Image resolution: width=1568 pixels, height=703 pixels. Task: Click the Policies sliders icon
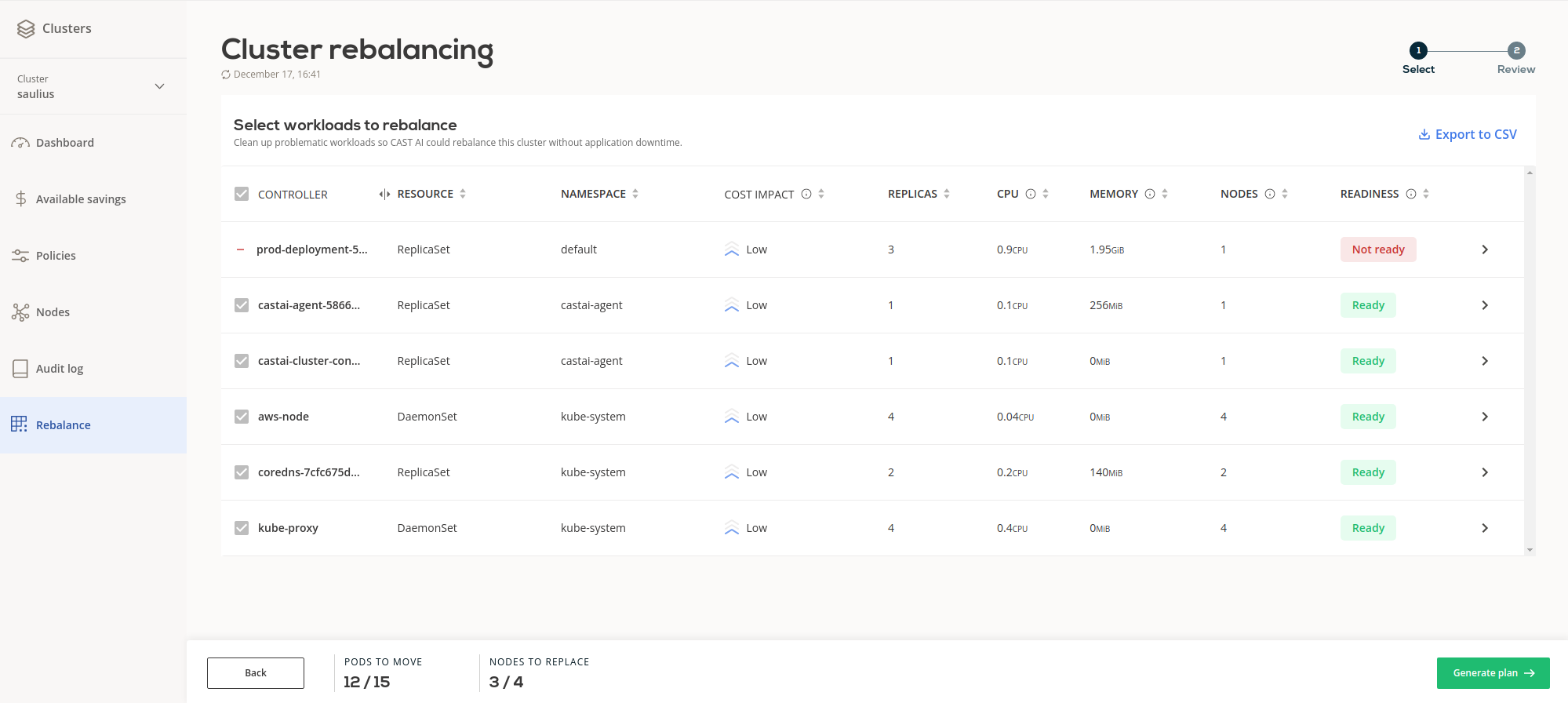tap(20, 256)
